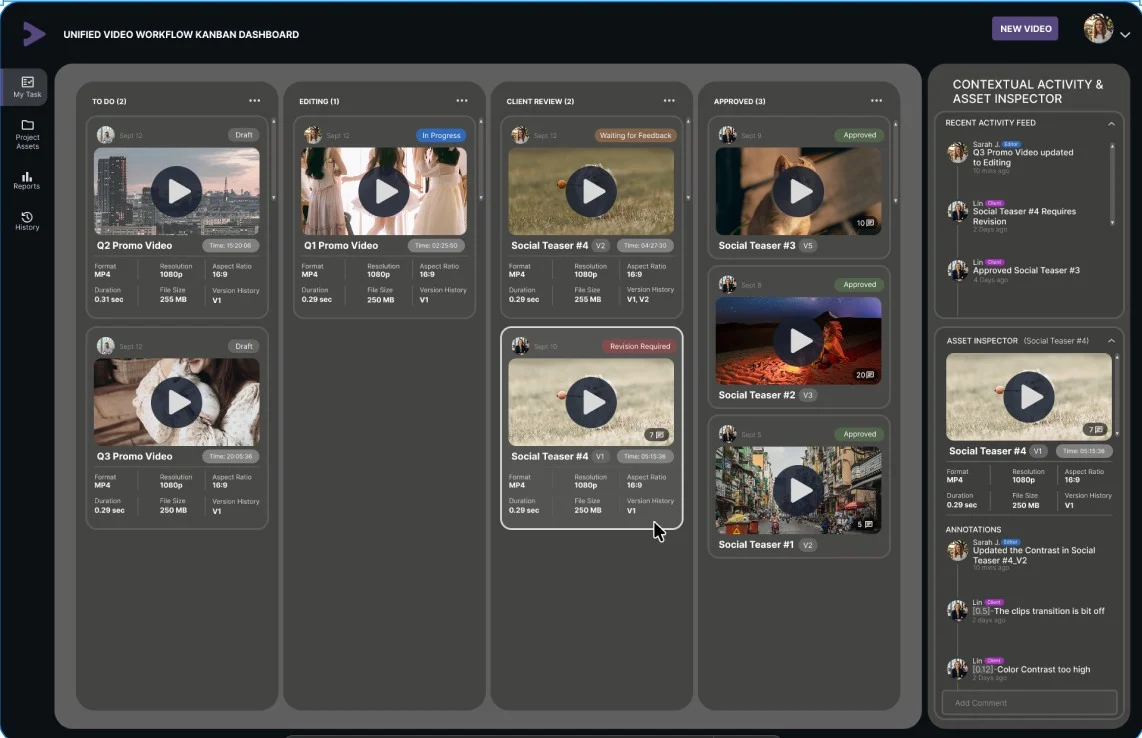Click the V3 version tag on Social Teaser #2
This screenshot has height=738, width=1142.
[807, 395]
